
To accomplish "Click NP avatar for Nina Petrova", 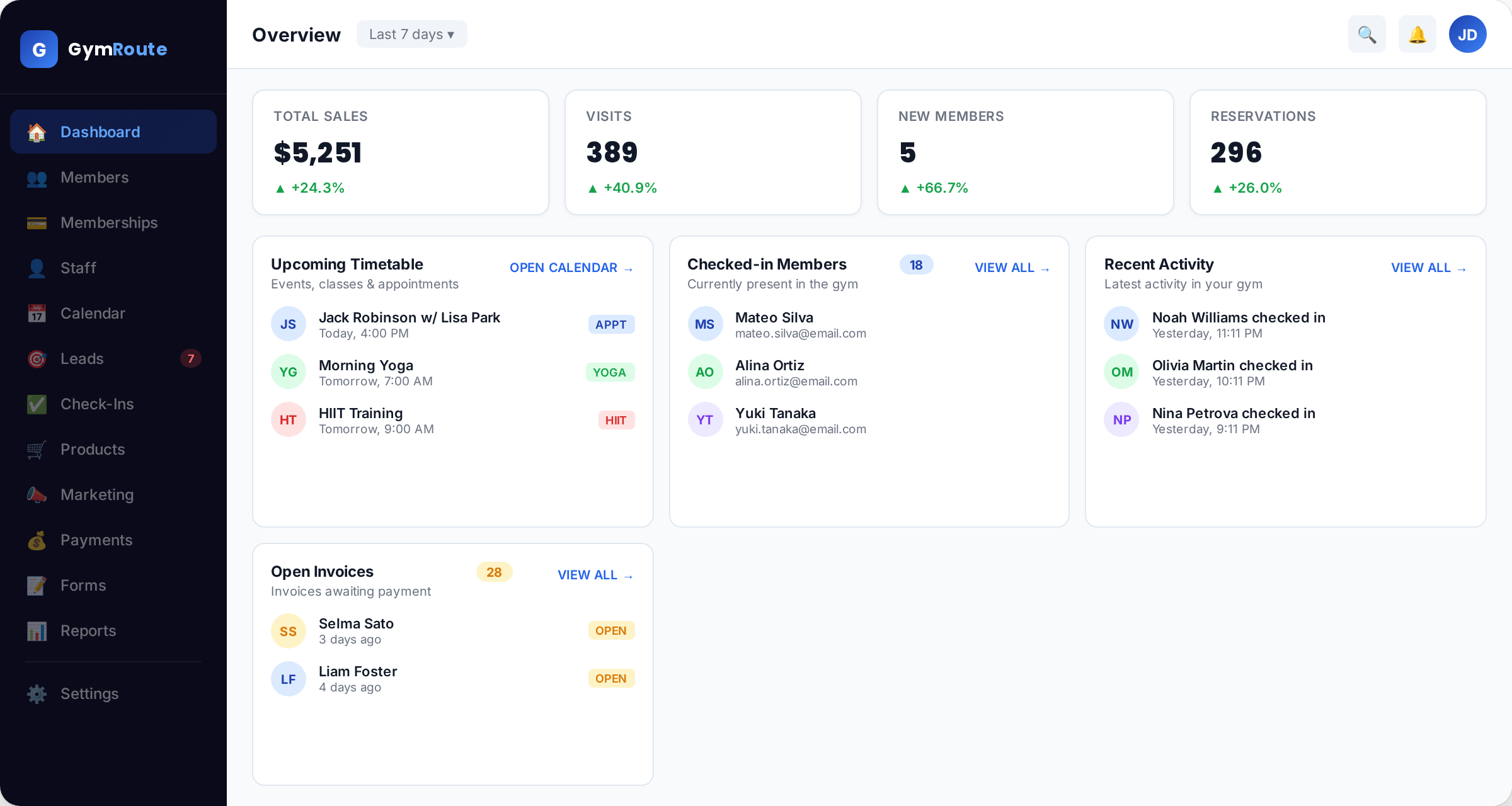I will click(1122, 419).
